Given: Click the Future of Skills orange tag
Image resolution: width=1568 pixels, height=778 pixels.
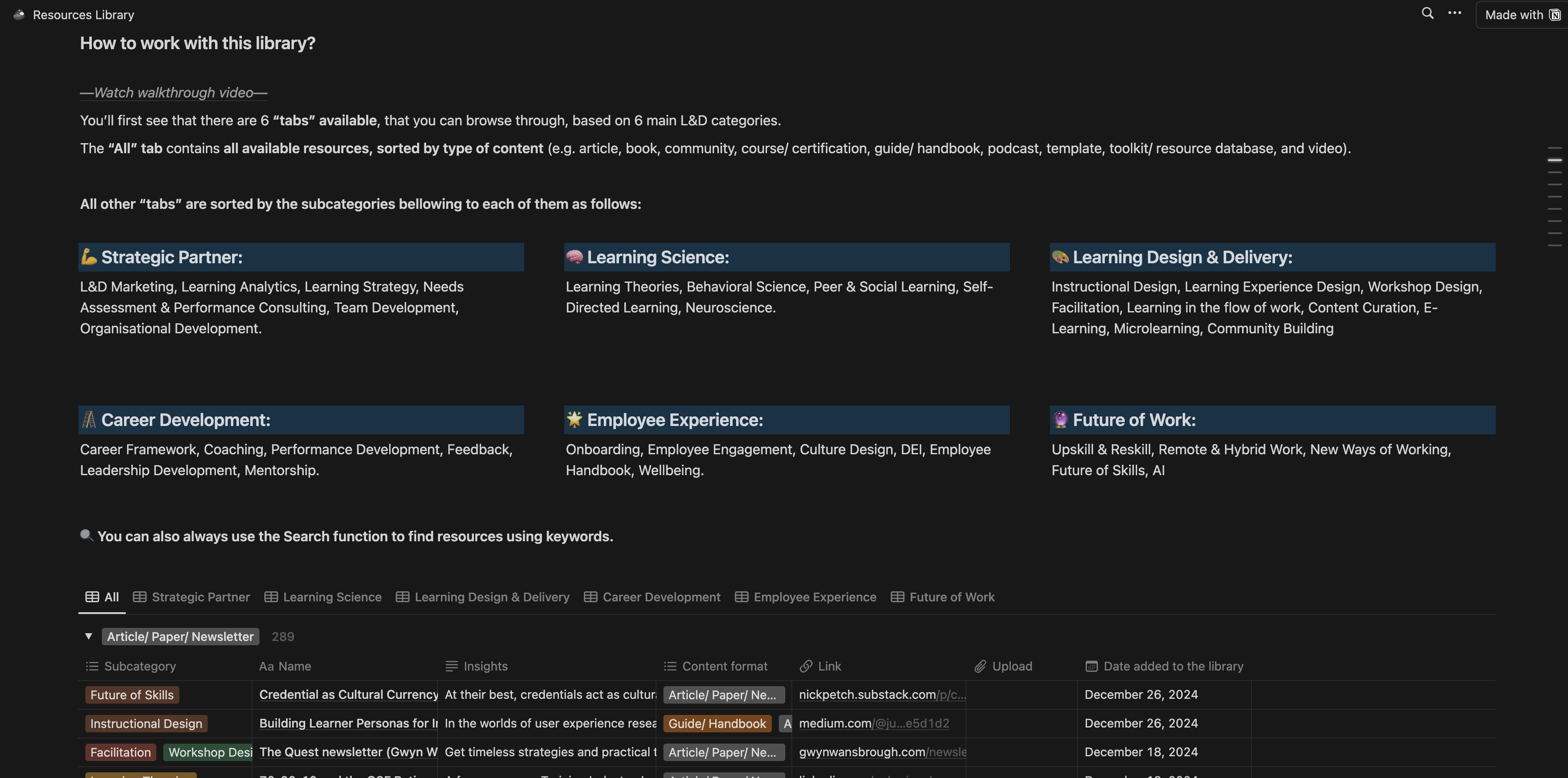Looking at the screenshot, I should pyautogui.click(x=132, y=694).
